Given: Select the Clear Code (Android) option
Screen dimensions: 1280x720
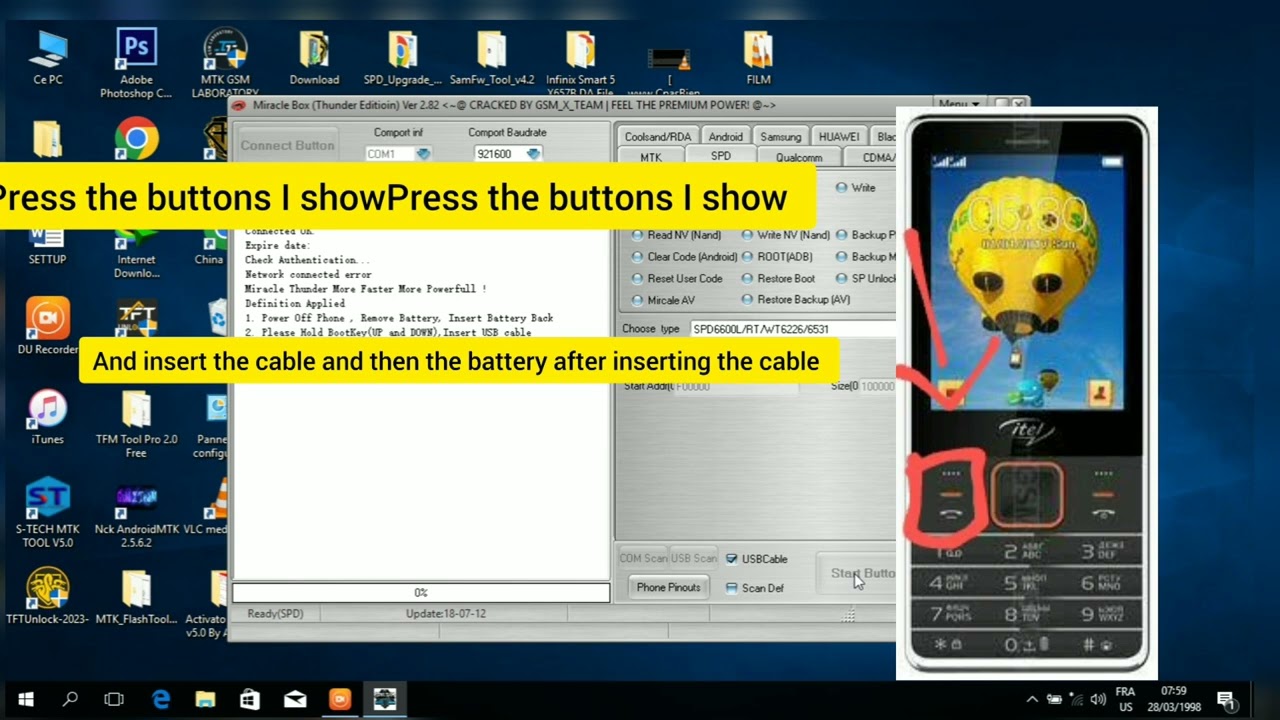Looking at the screenshot, I should (x=684, y=257).
